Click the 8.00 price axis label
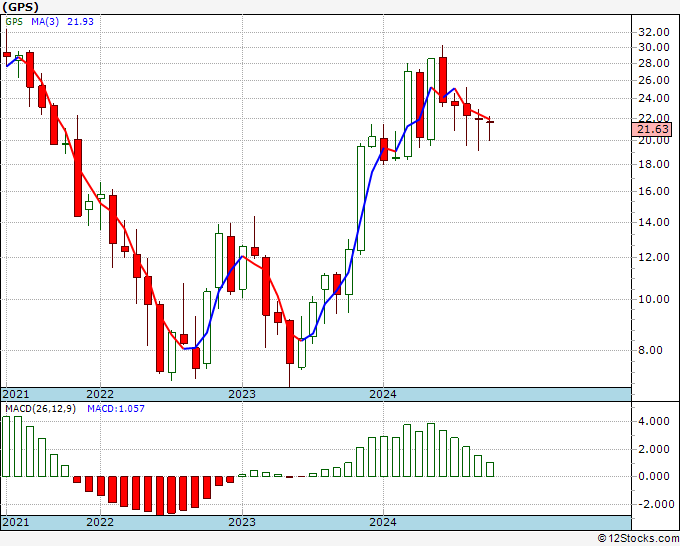The height and width of the screenshot is (546, 680). 651,350
